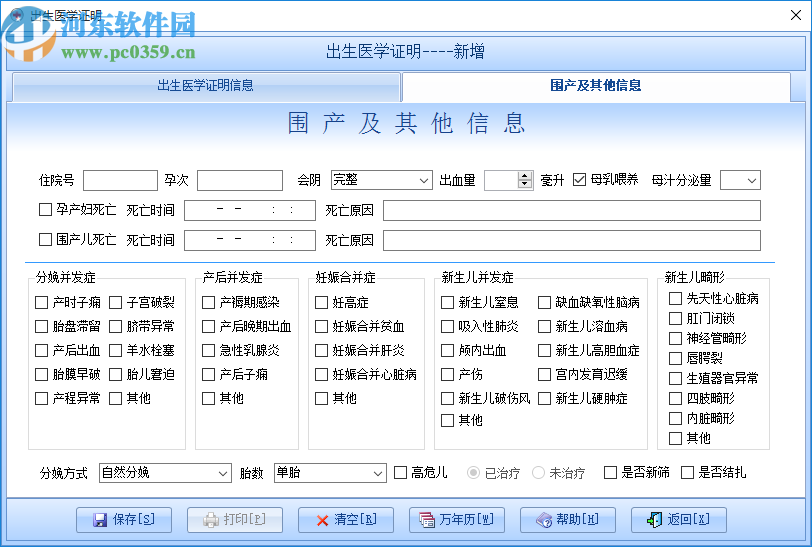Close the 出生医学证明 window
Screen dimensions: 812x547
click(x=796, y=15)
